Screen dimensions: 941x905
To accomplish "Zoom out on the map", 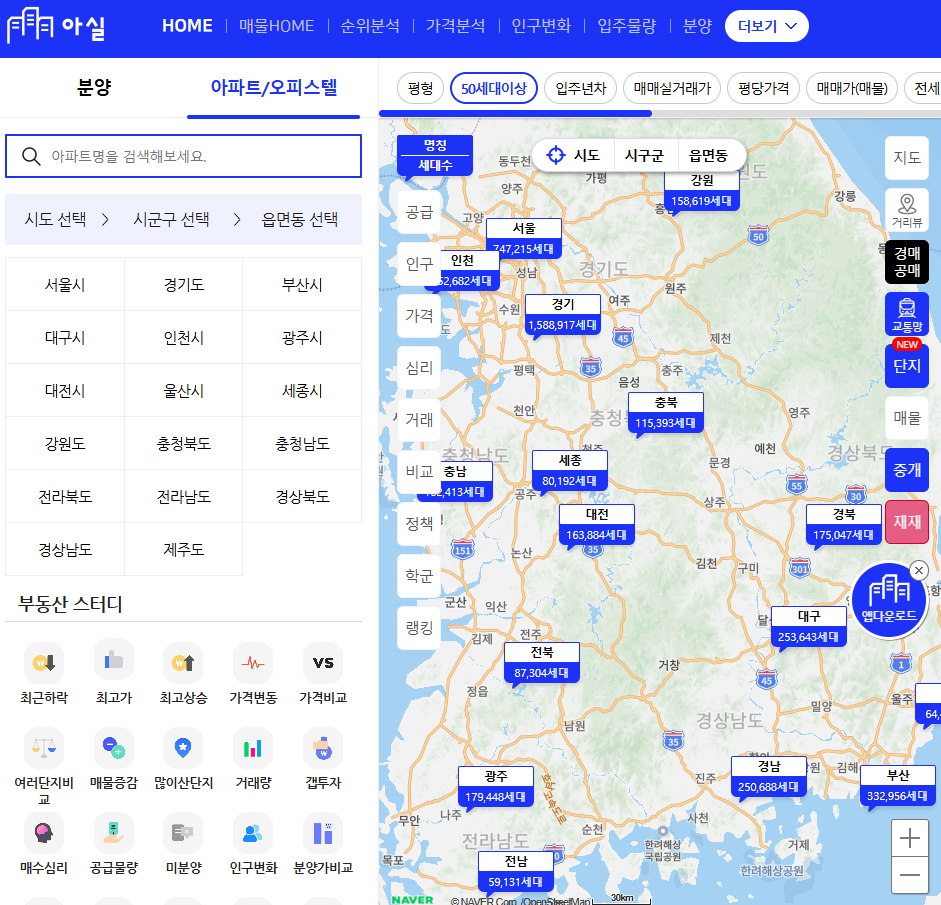I will pos(910,875).
